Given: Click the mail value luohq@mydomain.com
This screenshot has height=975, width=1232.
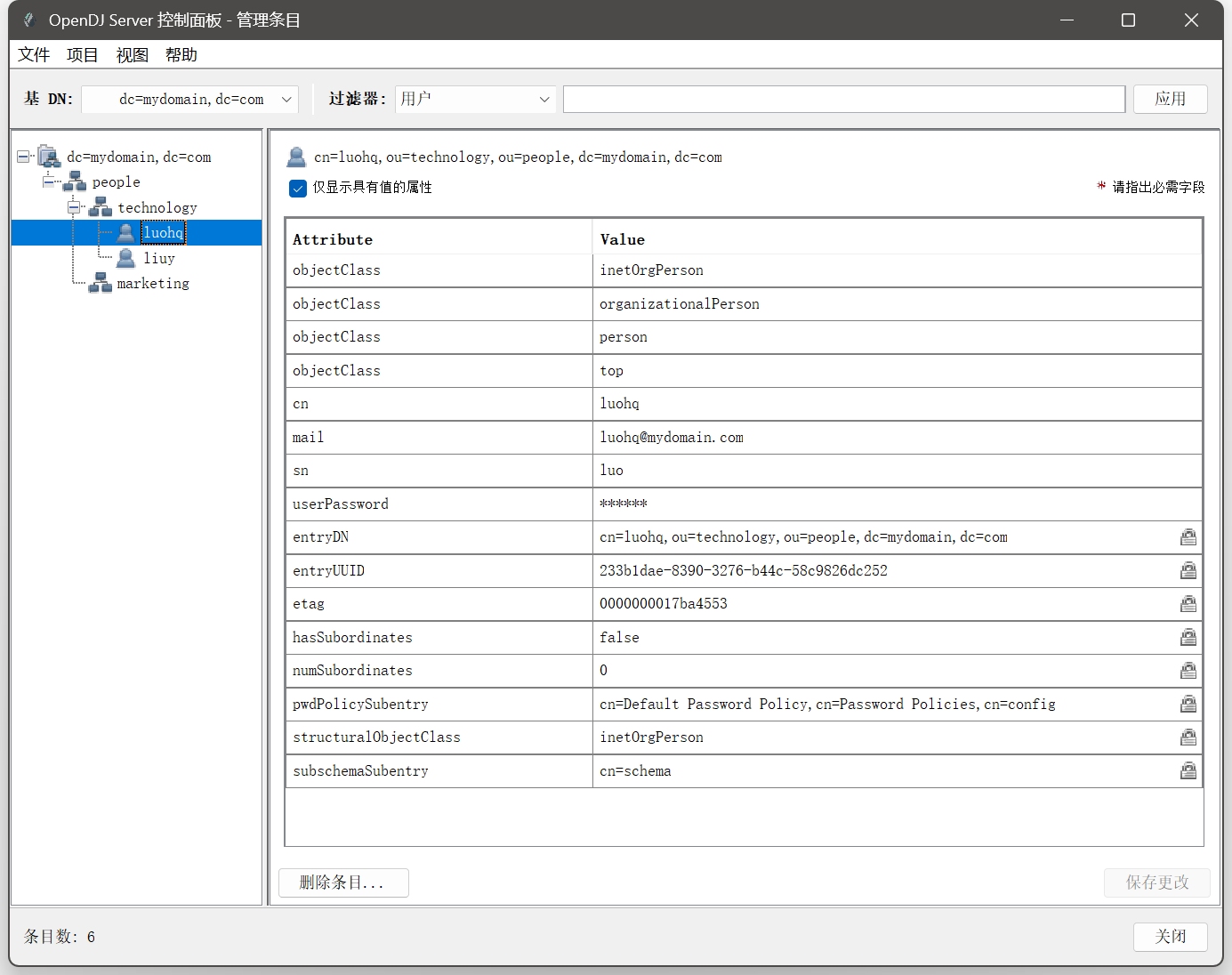Looking at the screenshot, I should 898,438.
